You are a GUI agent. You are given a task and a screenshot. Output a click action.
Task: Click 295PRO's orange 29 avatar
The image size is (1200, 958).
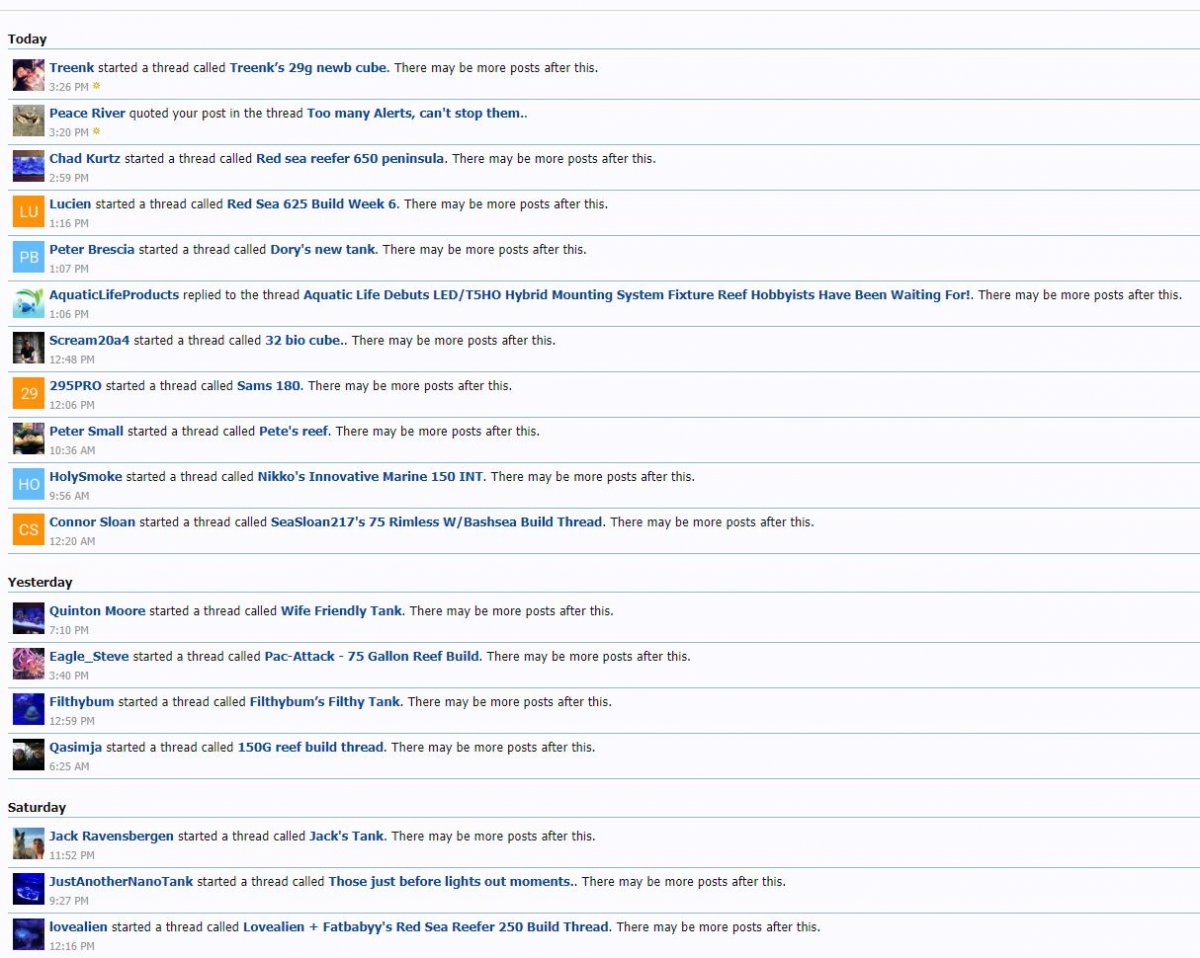(x=29, y=393)
